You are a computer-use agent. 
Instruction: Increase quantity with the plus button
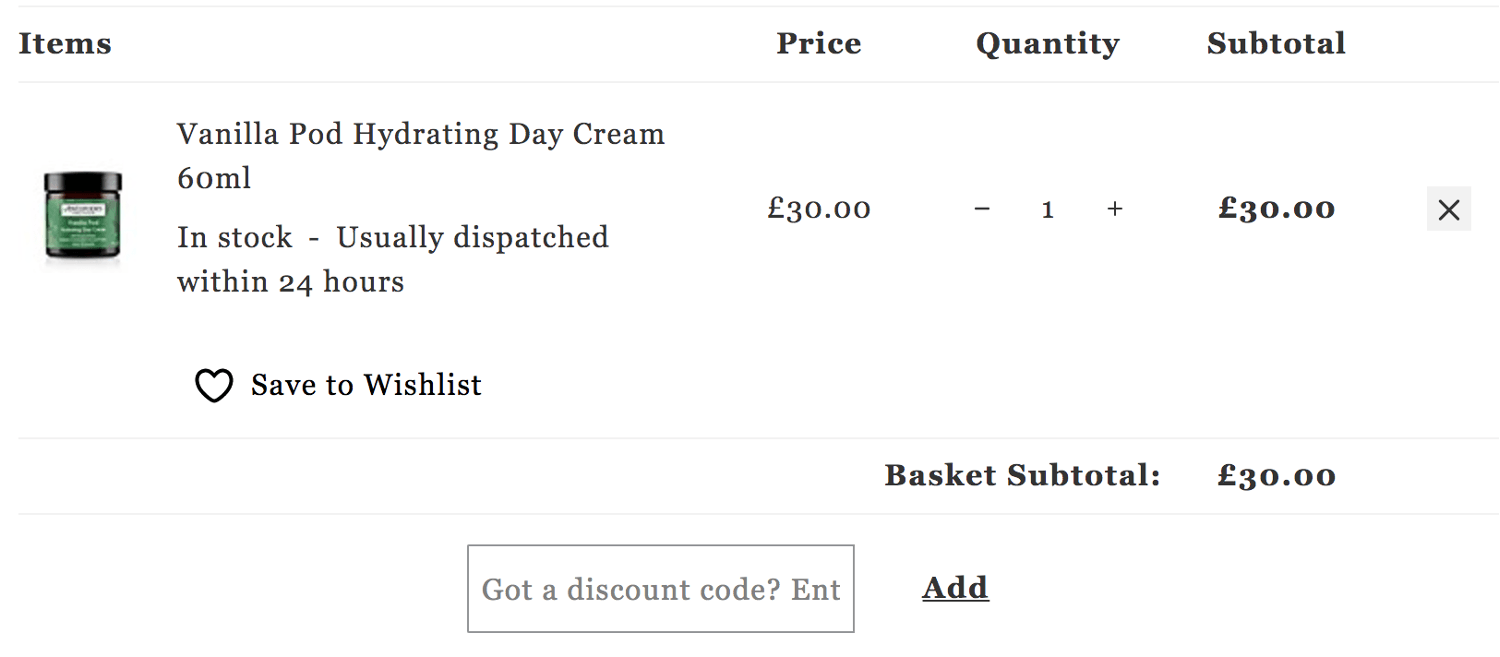tap(1115, 209)
